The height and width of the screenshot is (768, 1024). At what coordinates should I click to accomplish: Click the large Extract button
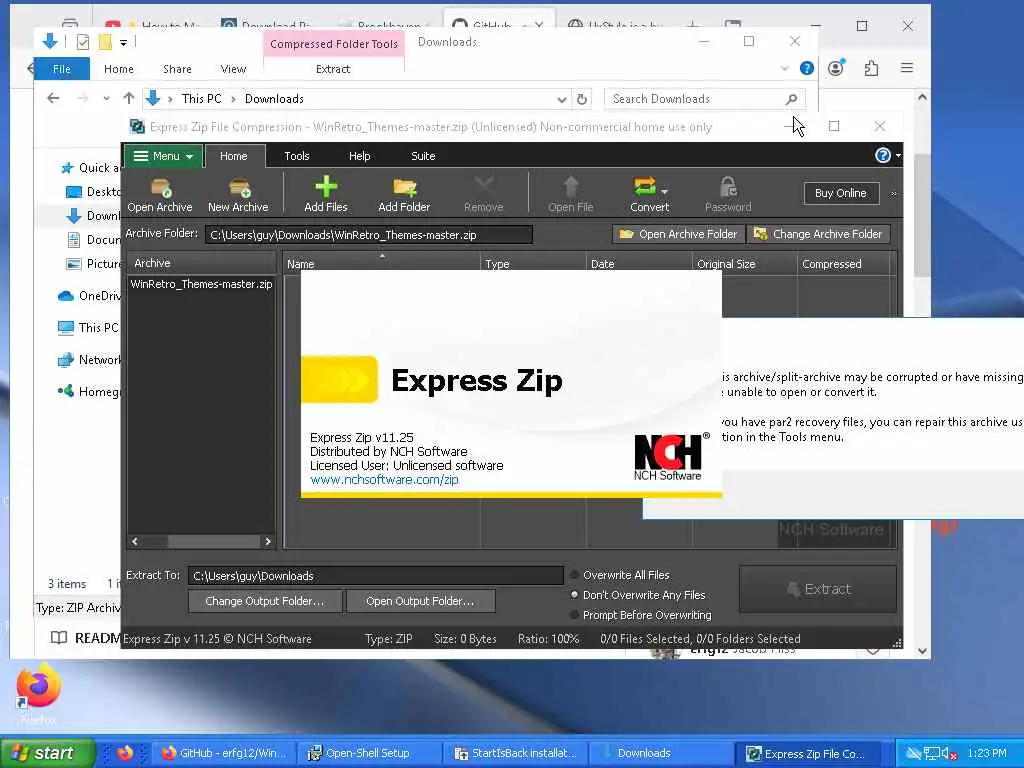pyautogui.click(x=818, y=589)
